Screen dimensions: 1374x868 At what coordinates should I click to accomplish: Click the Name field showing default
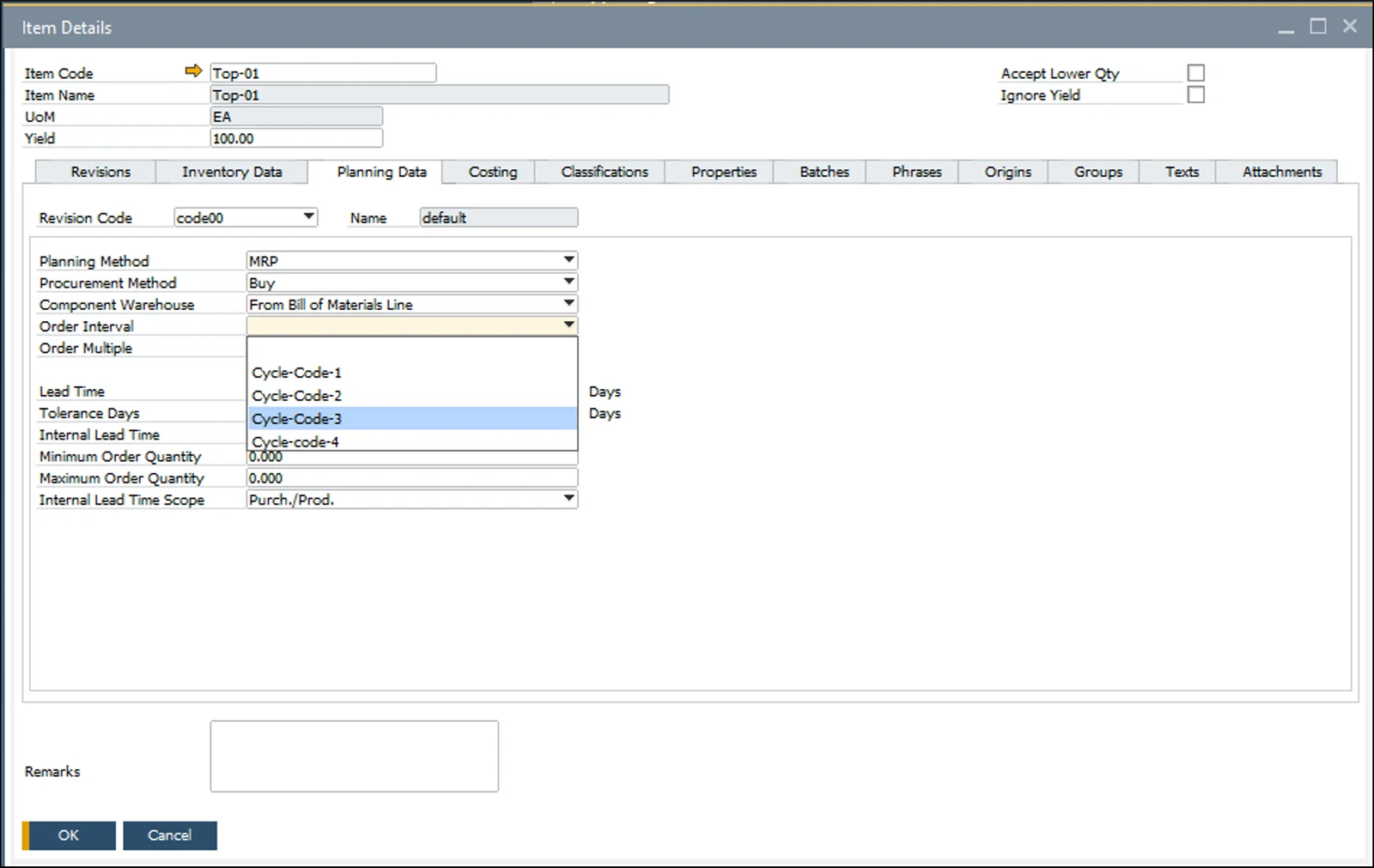[x=499, y=218]
